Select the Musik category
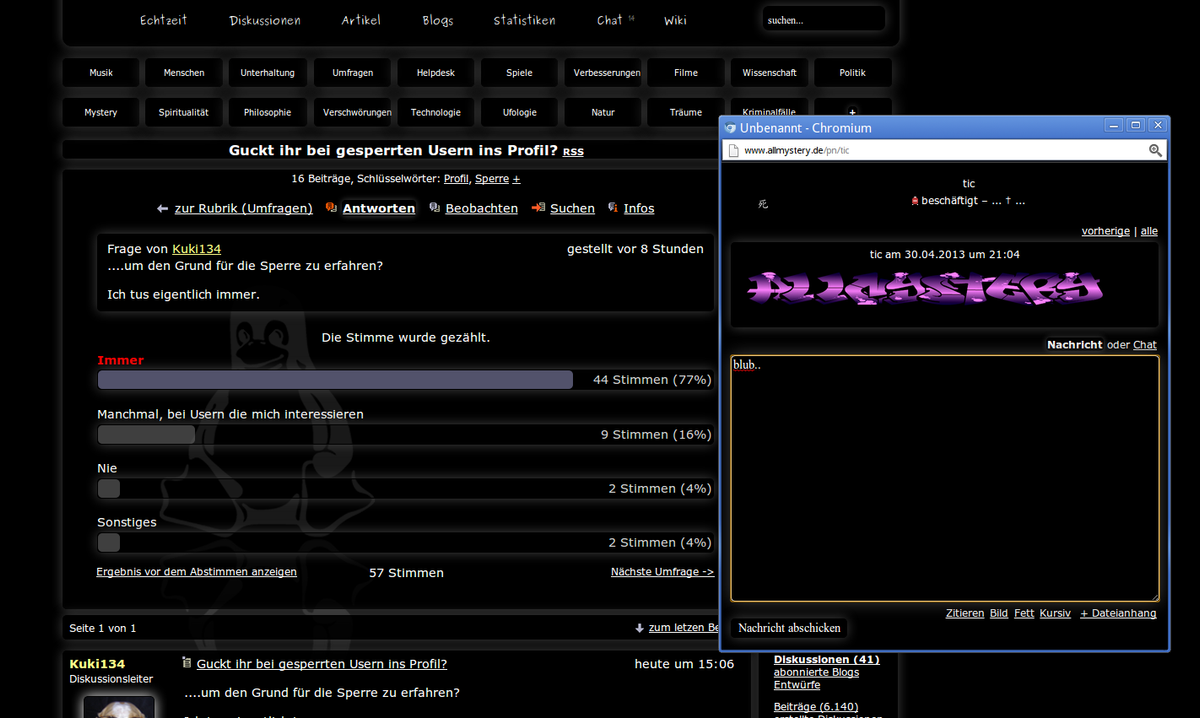This screenshot has height=718, width=1200. coord(101,73)
